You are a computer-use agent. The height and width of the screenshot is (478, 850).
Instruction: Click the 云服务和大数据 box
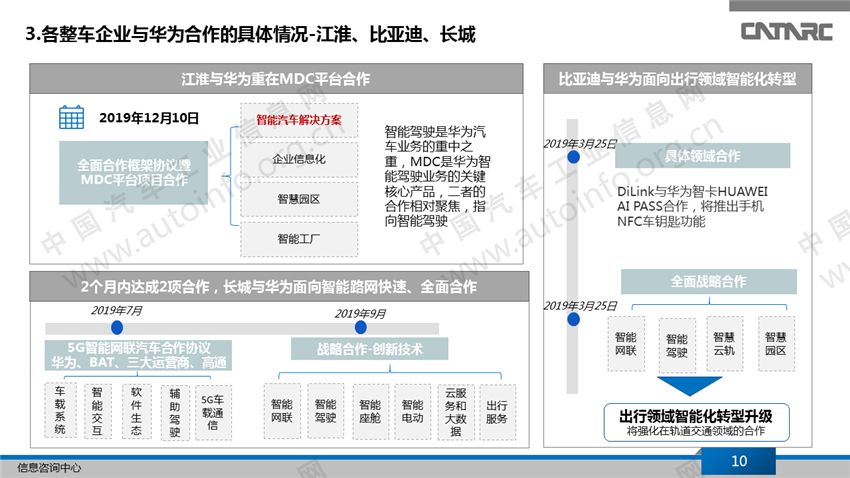(x=456, y=412)
